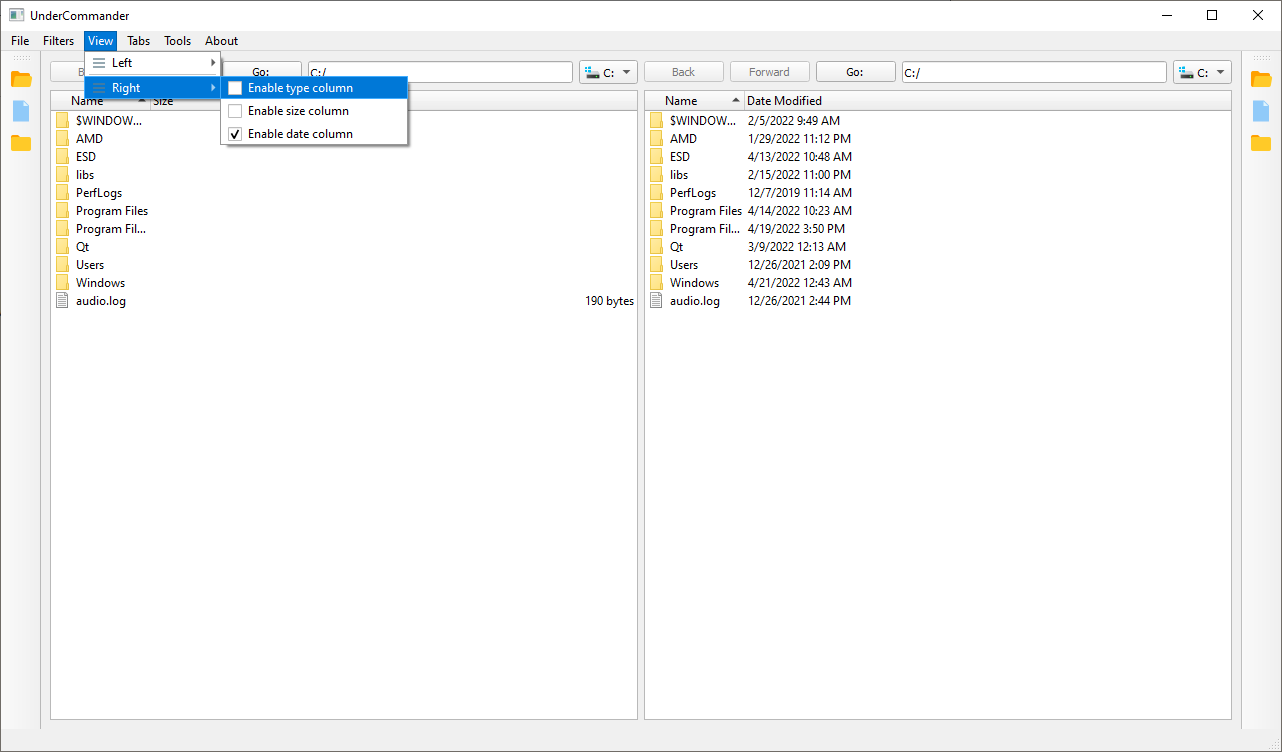Image resolution: width=1282 pixels, height=752 pixels.
Task: Click the Windows folder icon in the right pane
Action: [657, 282]
